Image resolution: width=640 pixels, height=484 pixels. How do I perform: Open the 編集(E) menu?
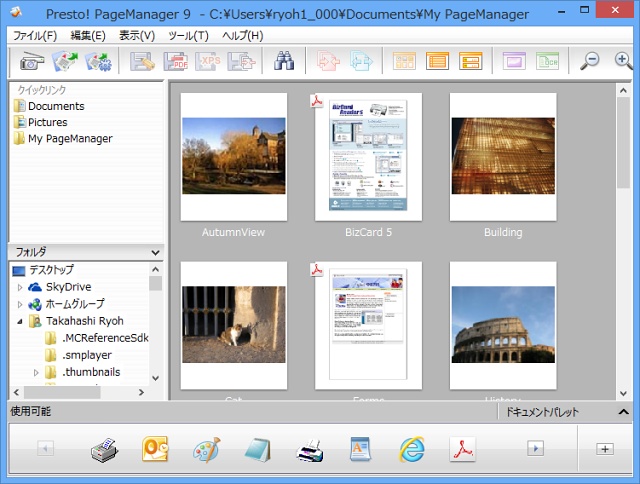pyautogui.click(x=88, y=36)
